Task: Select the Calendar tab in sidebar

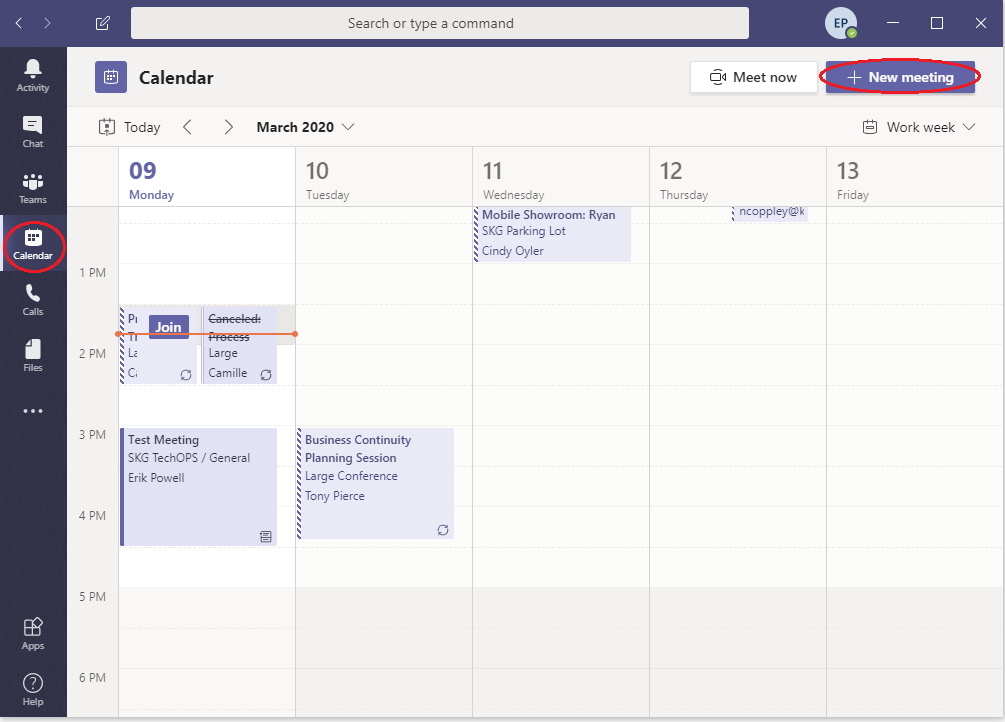Action: 33,243
